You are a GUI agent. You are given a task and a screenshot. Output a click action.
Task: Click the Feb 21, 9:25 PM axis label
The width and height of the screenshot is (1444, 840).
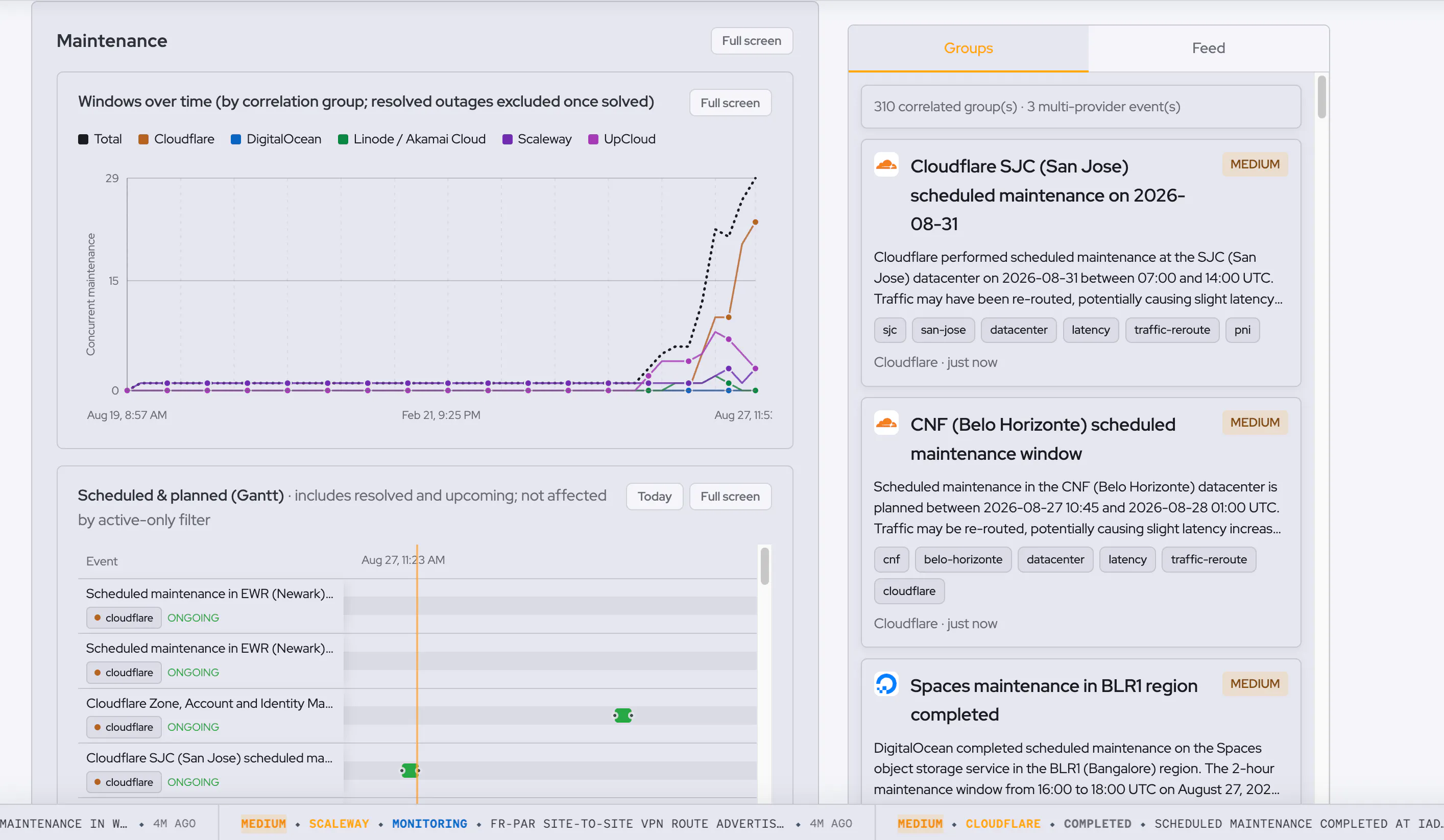(x=441, y=415)
